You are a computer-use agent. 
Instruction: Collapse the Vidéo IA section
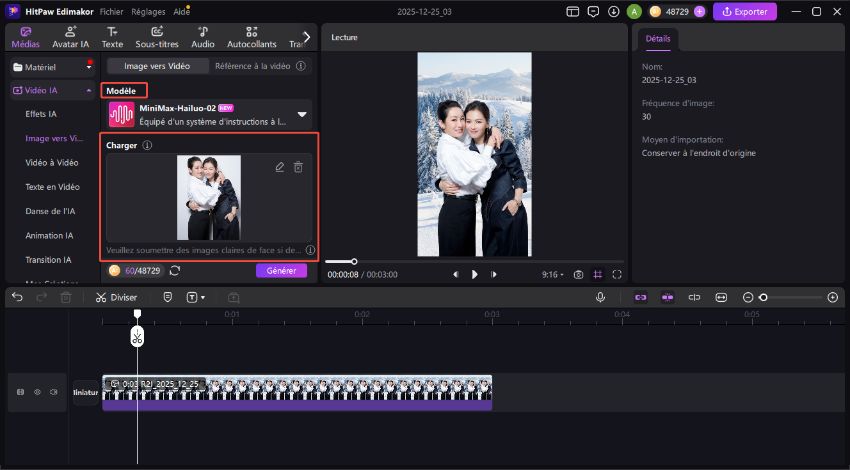click(x=90, y=90)
